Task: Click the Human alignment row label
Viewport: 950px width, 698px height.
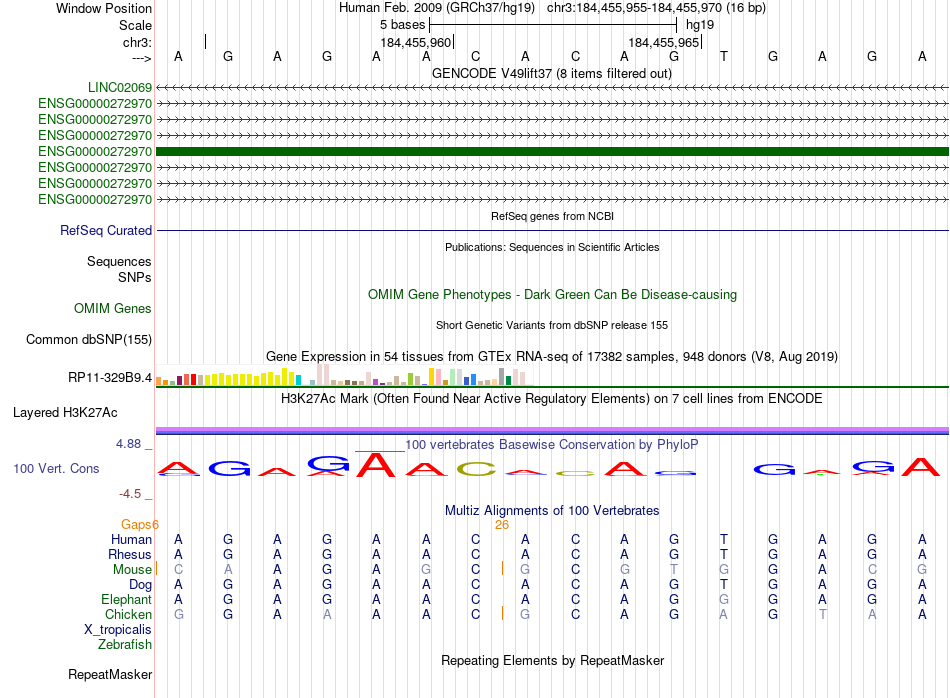Action: 131,539
